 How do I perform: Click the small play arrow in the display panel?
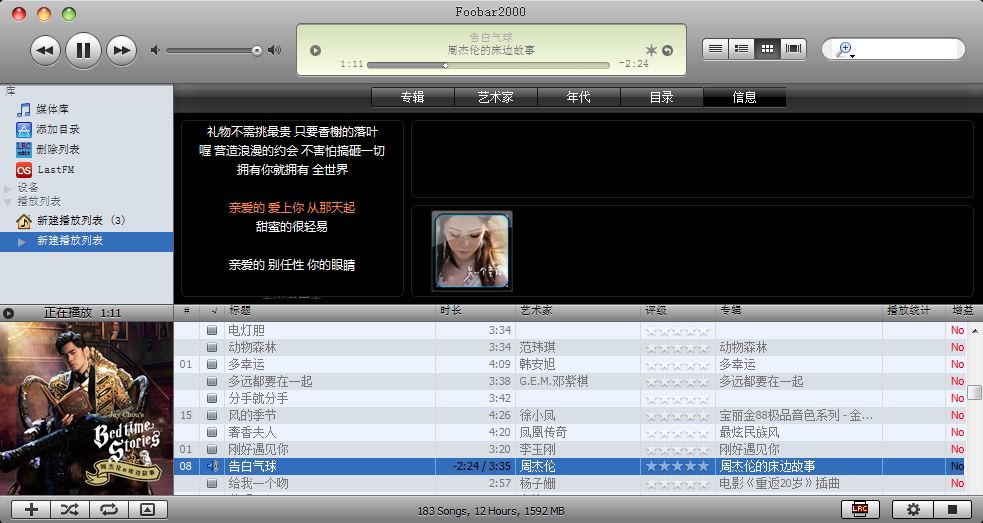click(x=315, y=50)
